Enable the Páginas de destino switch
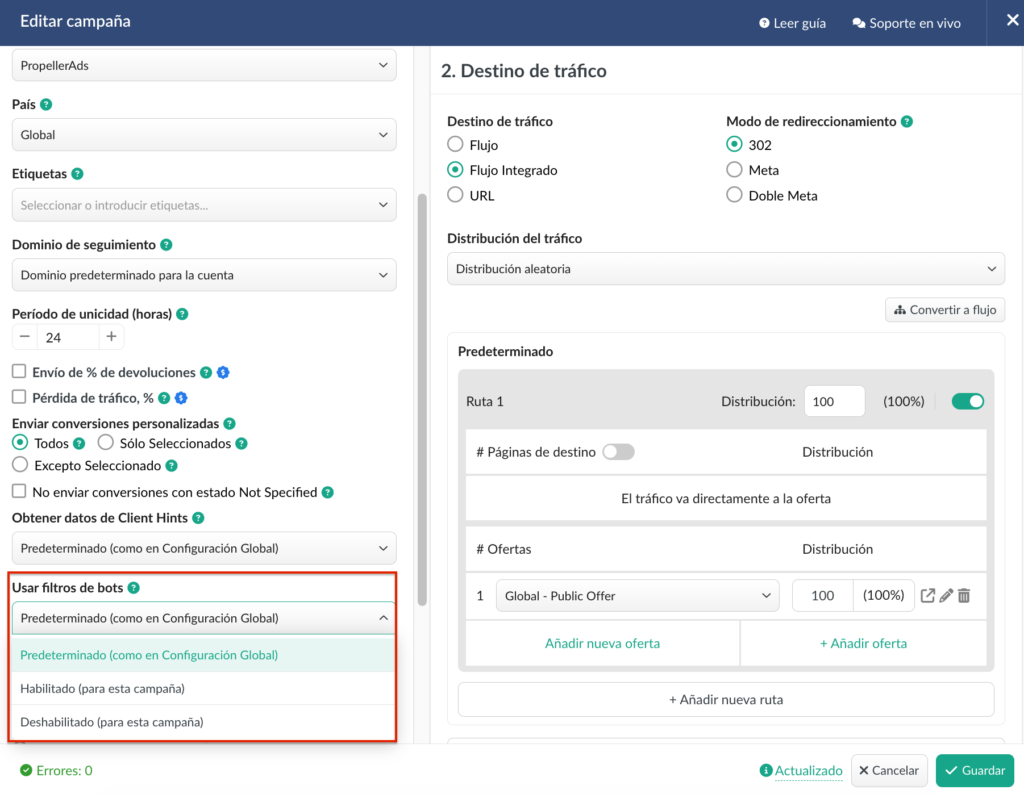Image resolution: width=1024 pixels, height=794 pixels. pos(618,452)
